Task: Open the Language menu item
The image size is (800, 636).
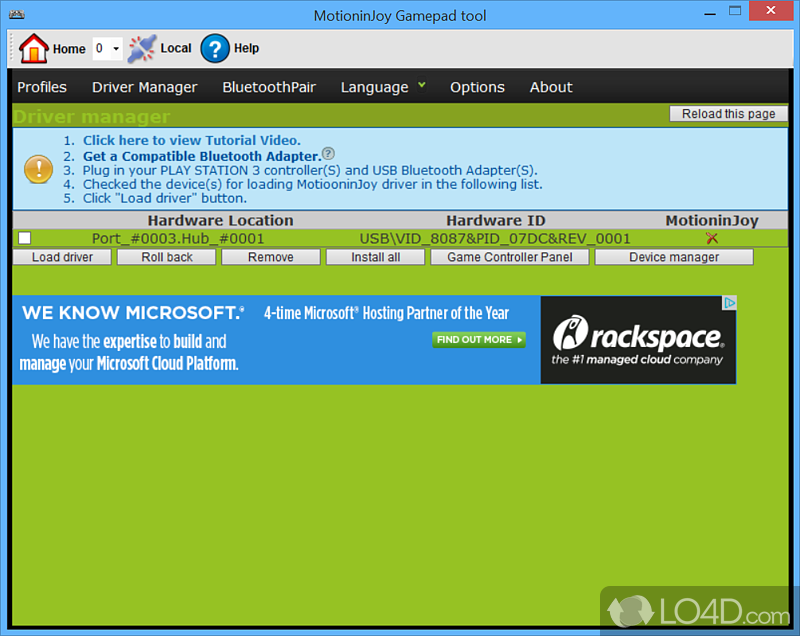Action: coord(374,87)
